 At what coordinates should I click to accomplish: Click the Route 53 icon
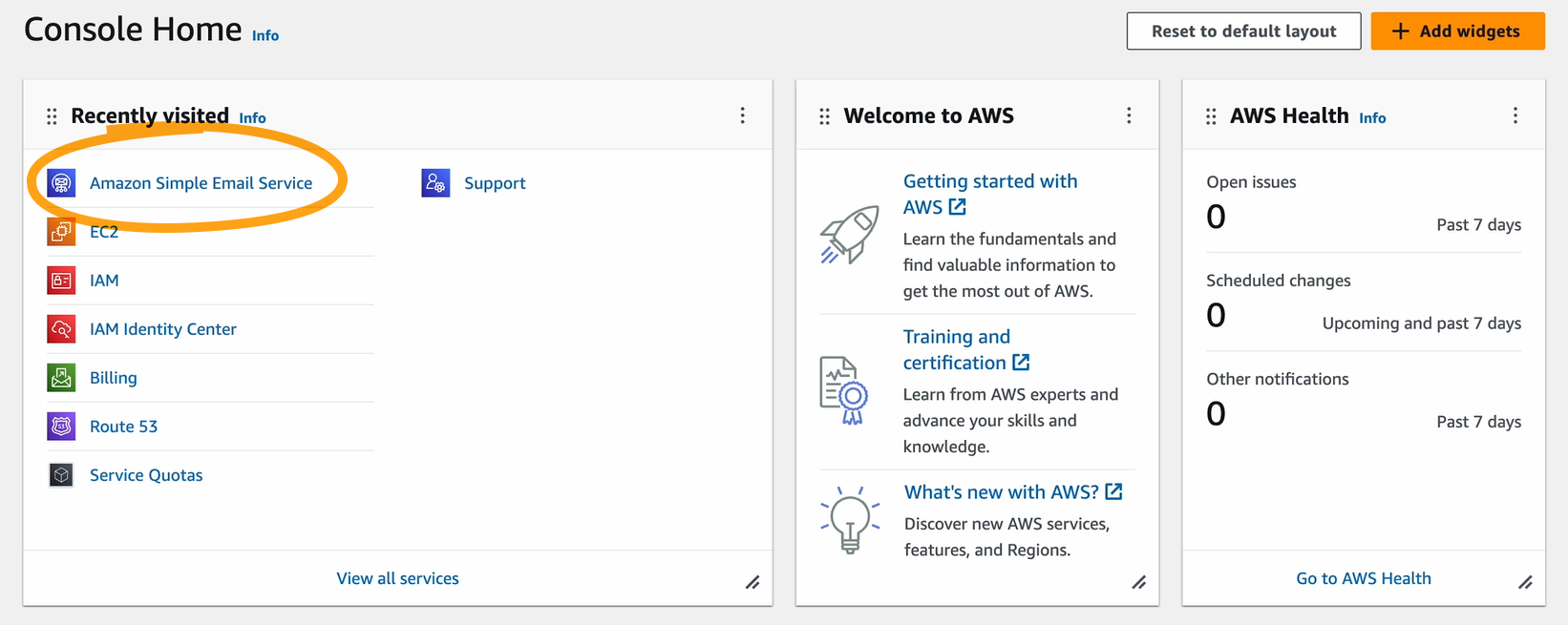tap(61, 427)
